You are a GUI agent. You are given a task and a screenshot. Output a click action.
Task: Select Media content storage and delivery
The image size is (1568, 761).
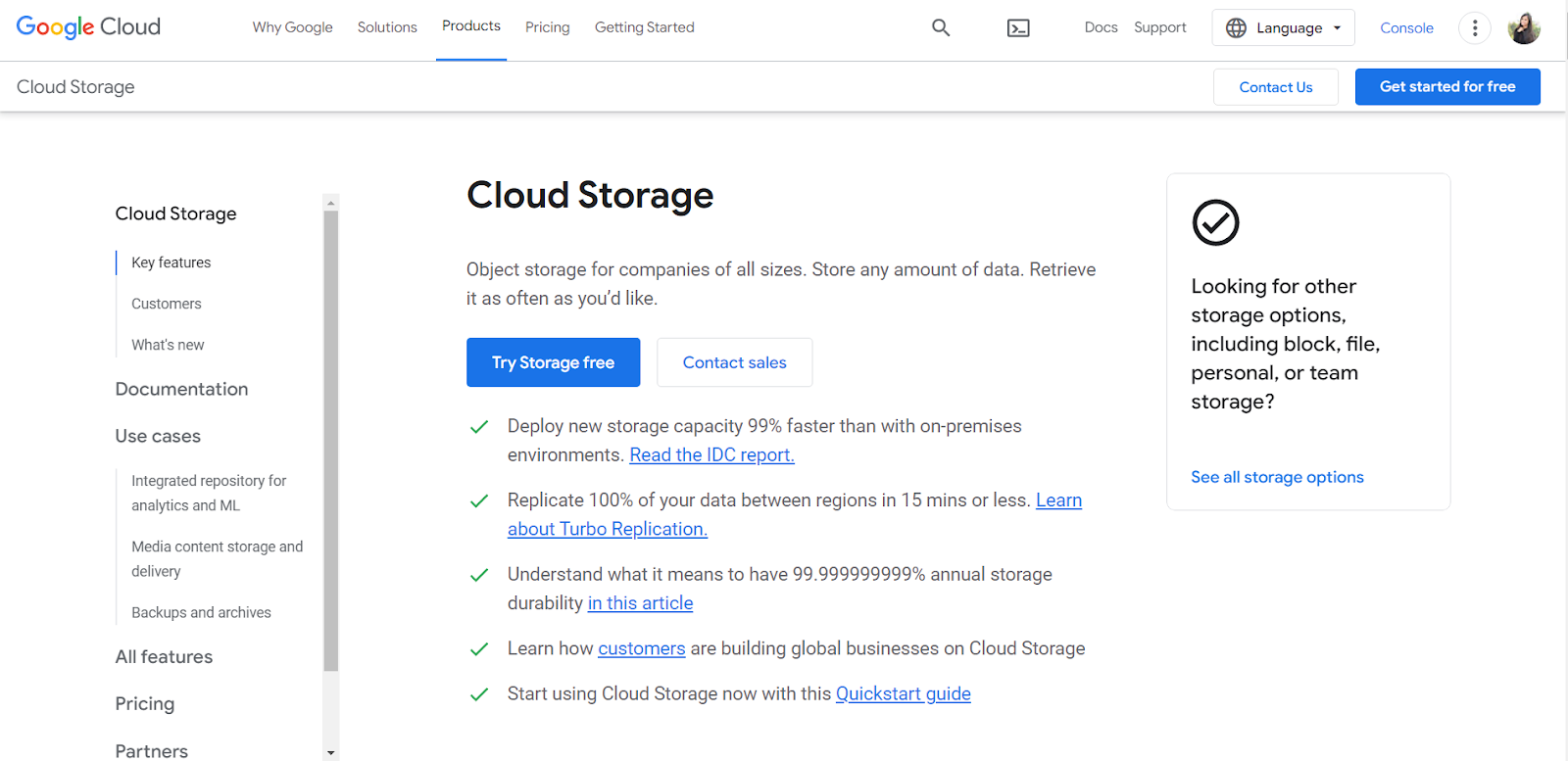(218, 558)
